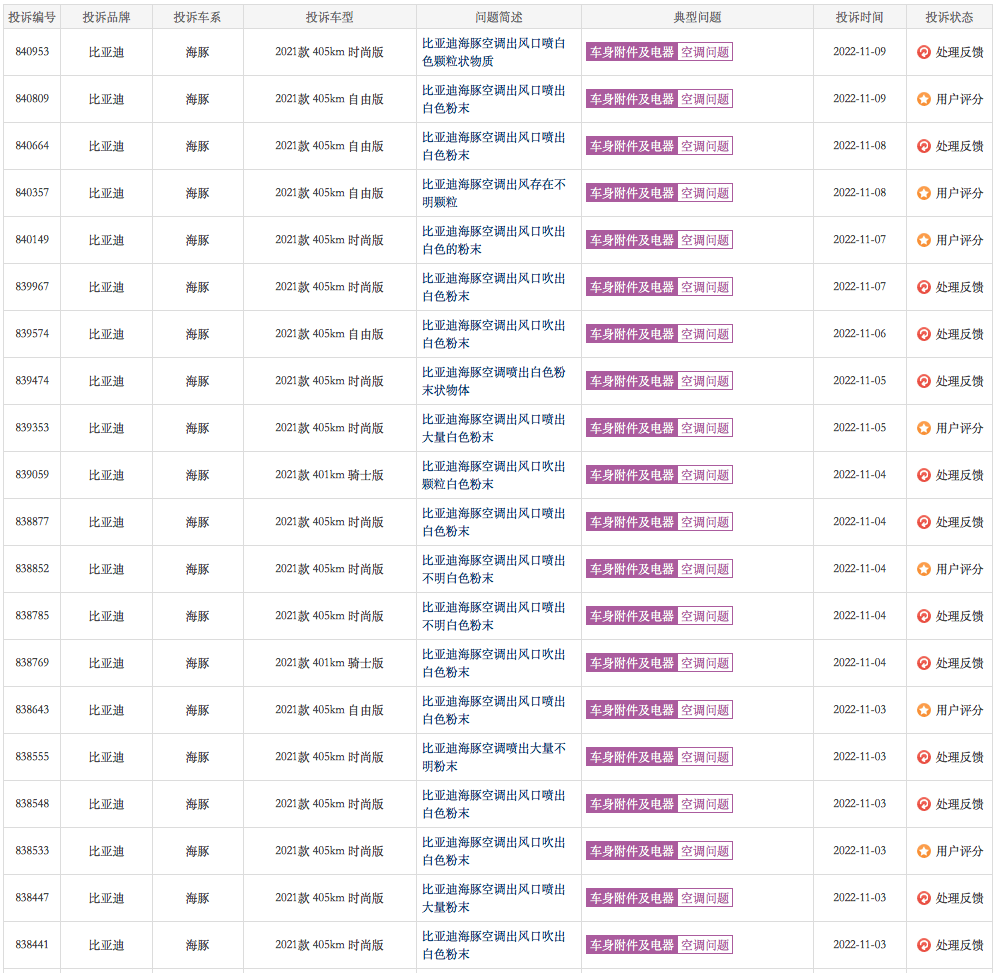Select the 2021款 401km 骑士版 cell in row 839059
Viewport: 998px width, 973px height.
(x=329, y=475)
